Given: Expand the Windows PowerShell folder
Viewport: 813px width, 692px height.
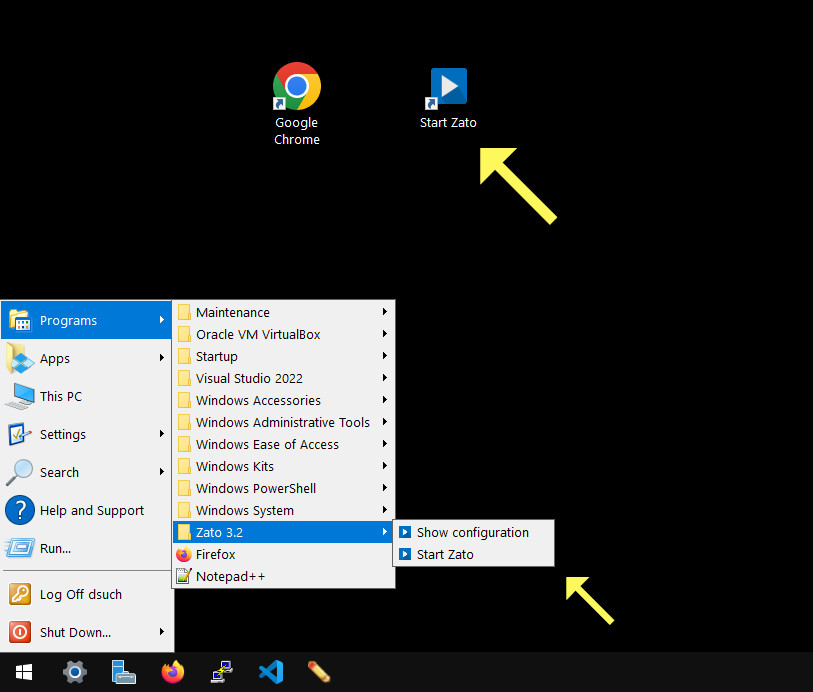Looking at the screenshot, I should [283, 488].
